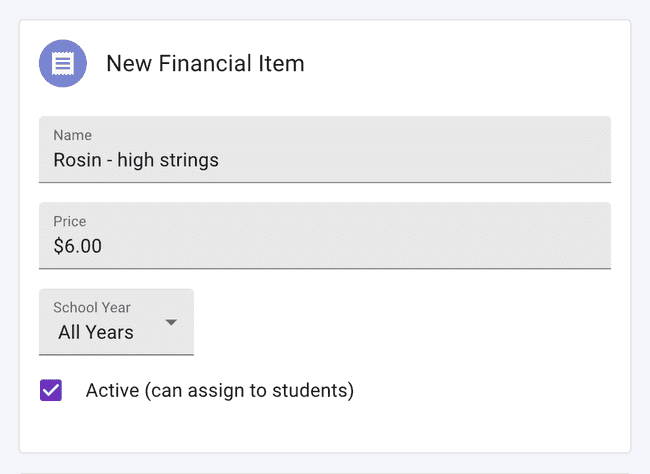The image size is (650, 474).
Task: Select the 'All Years' value in the dropdown
Action: (x=96, y=333)
